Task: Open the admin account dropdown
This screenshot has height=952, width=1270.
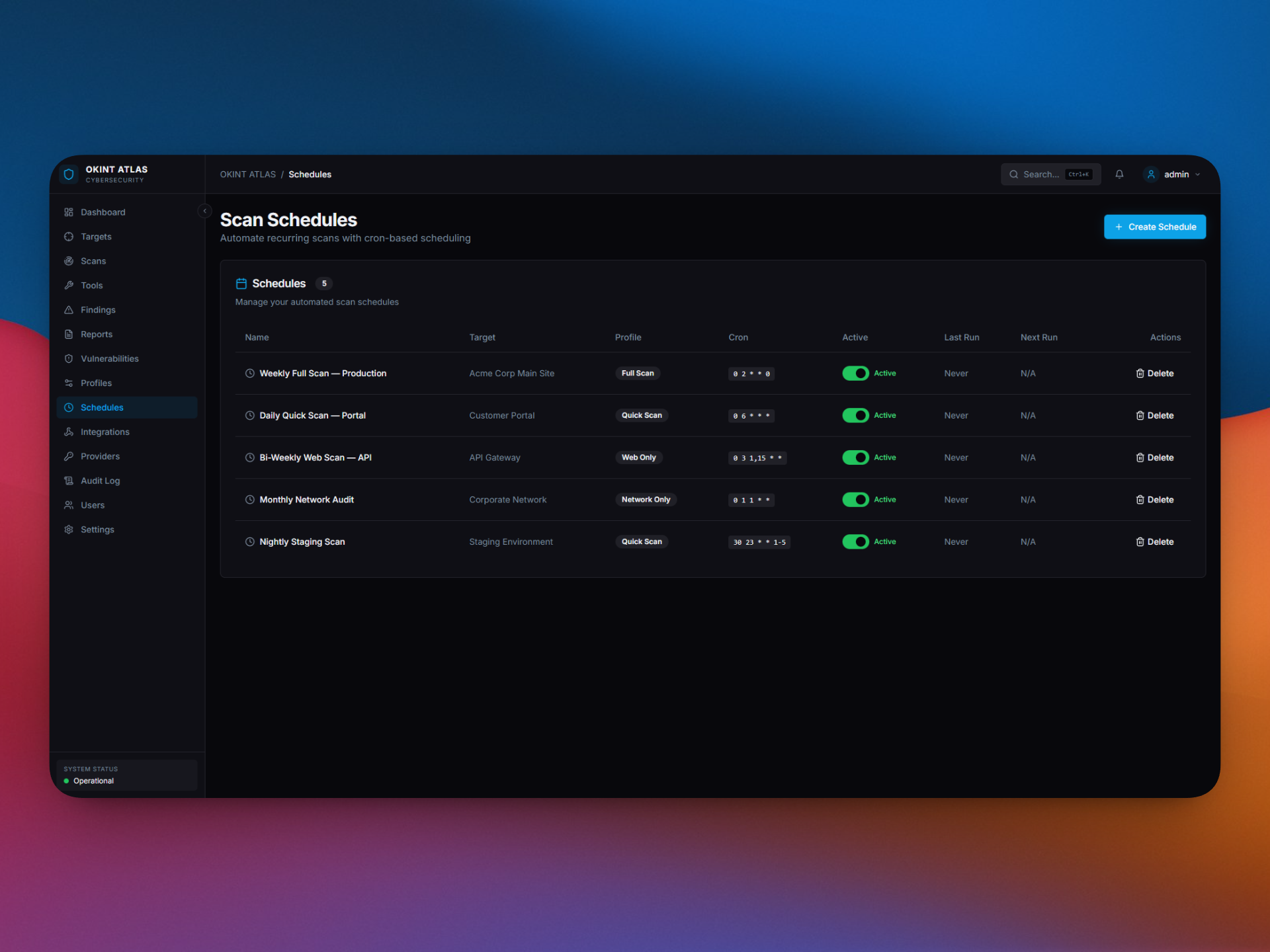Action: [1172, 174]
